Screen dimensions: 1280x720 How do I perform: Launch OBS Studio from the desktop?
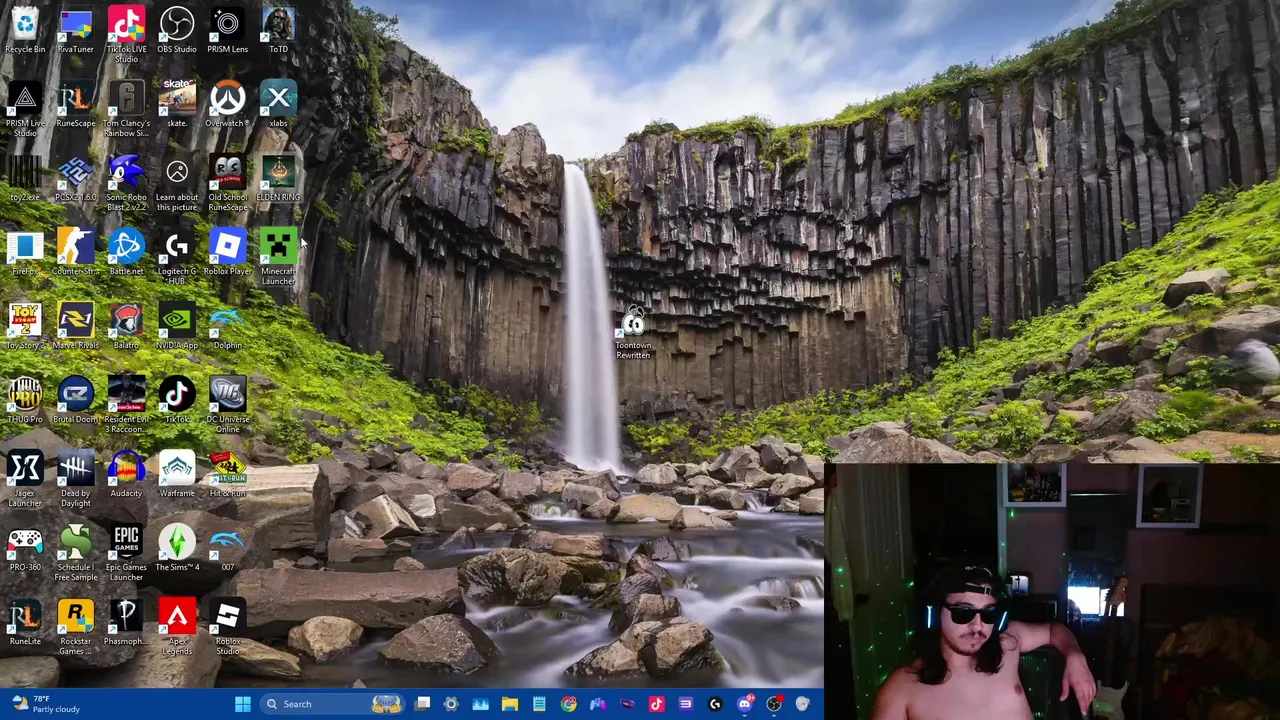point(177,30)
